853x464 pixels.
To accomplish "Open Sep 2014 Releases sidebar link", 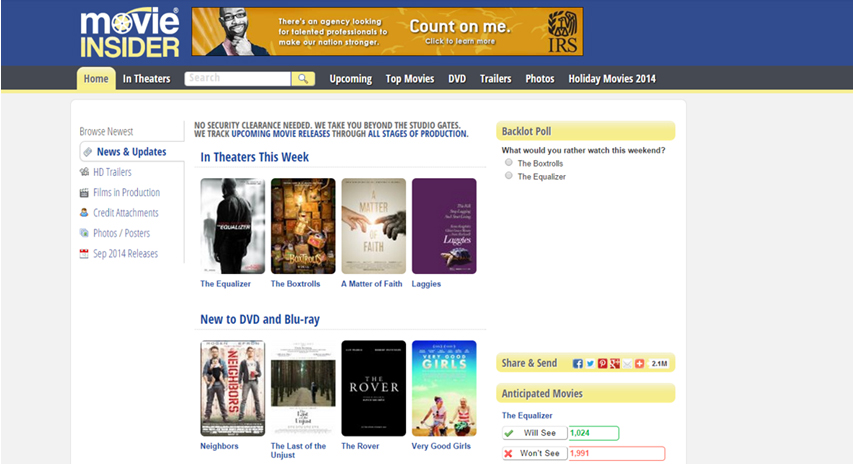I will (125, 253).
